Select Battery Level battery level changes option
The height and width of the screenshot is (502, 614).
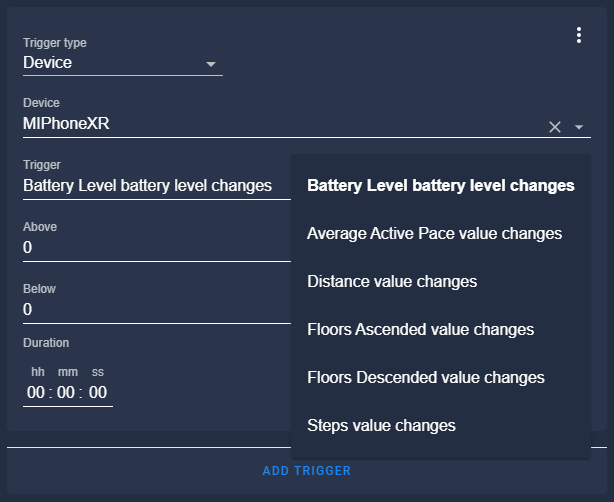tap(440, 185)
